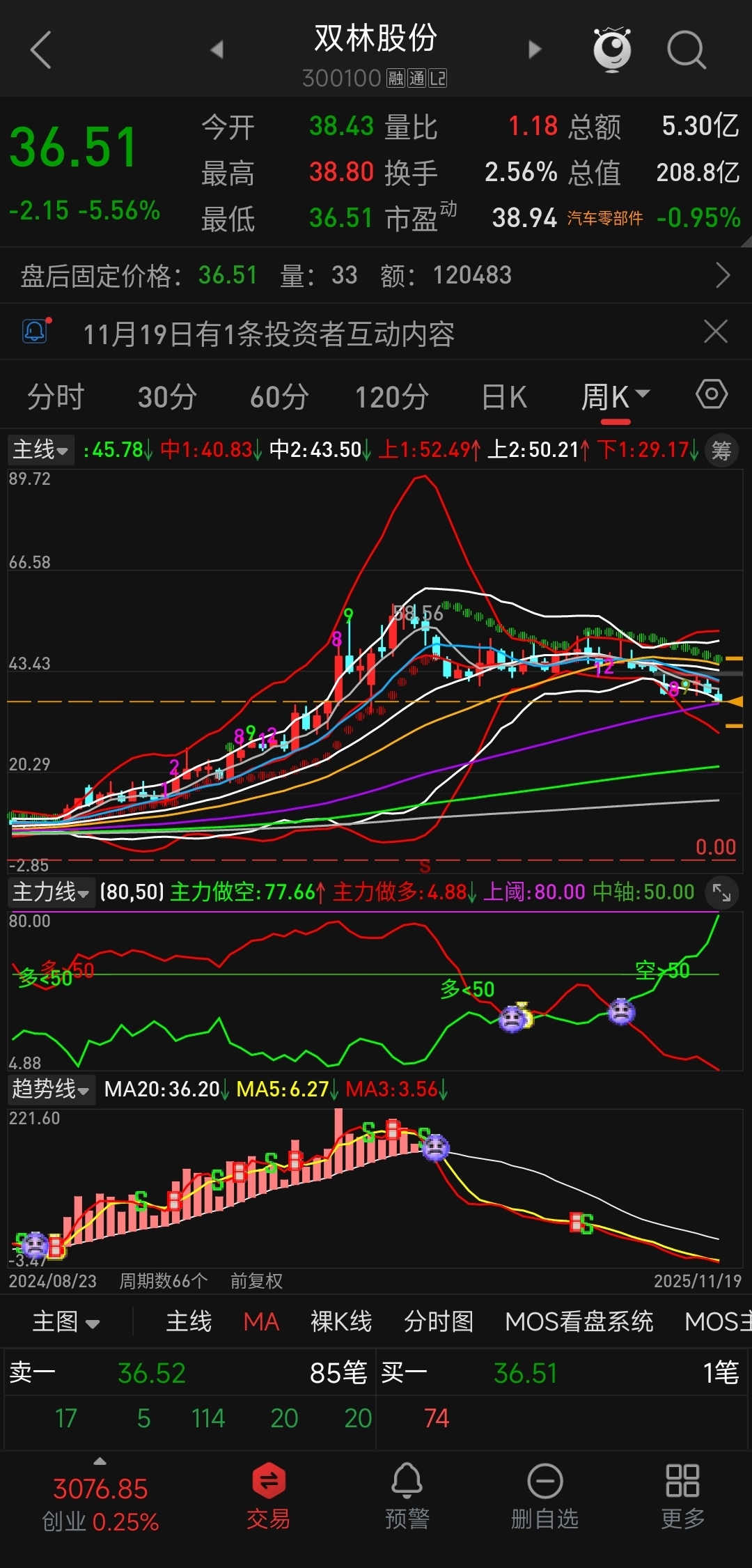This screenshot has width=752, height=1568.
Task: Tap the 总值 208.8亿 value
Action: click(x=698, y=172)
